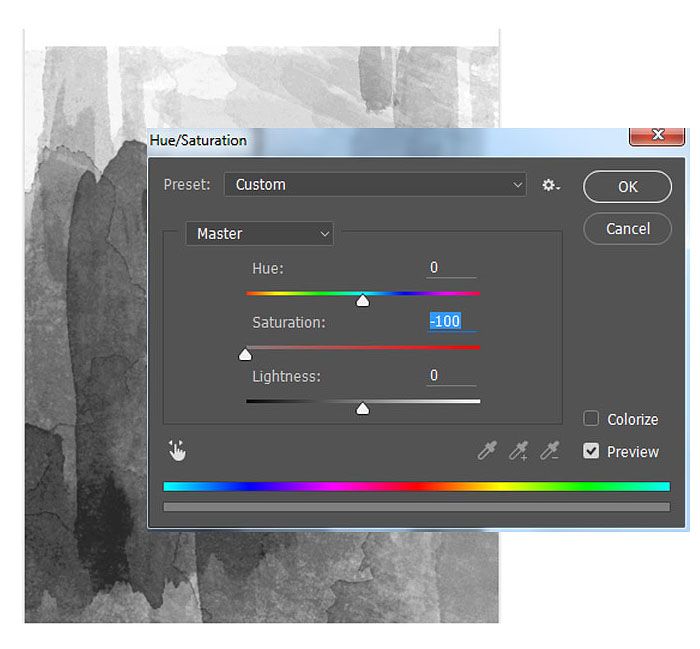The image size is (700, 649).
Task: Click the Saturation slider handle
Action: point(245,354)
